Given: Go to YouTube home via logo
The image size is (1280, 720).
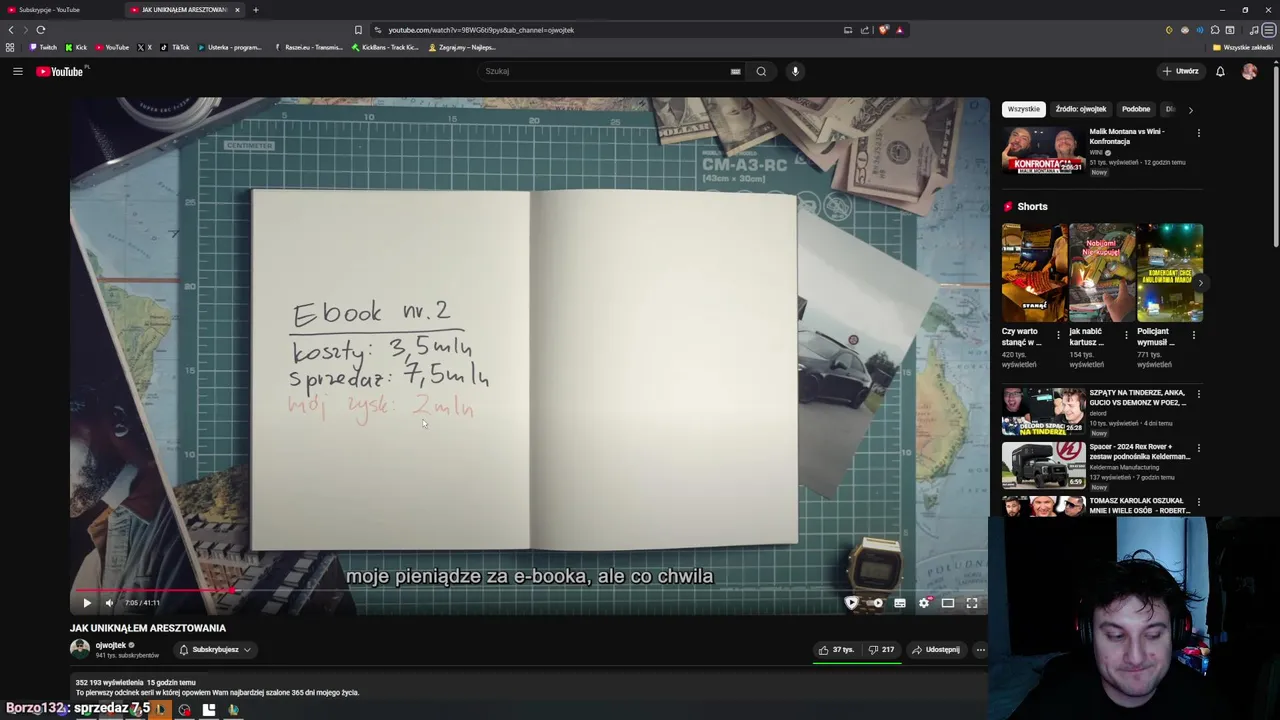Looking at the screenshot, I should (62, 71).
